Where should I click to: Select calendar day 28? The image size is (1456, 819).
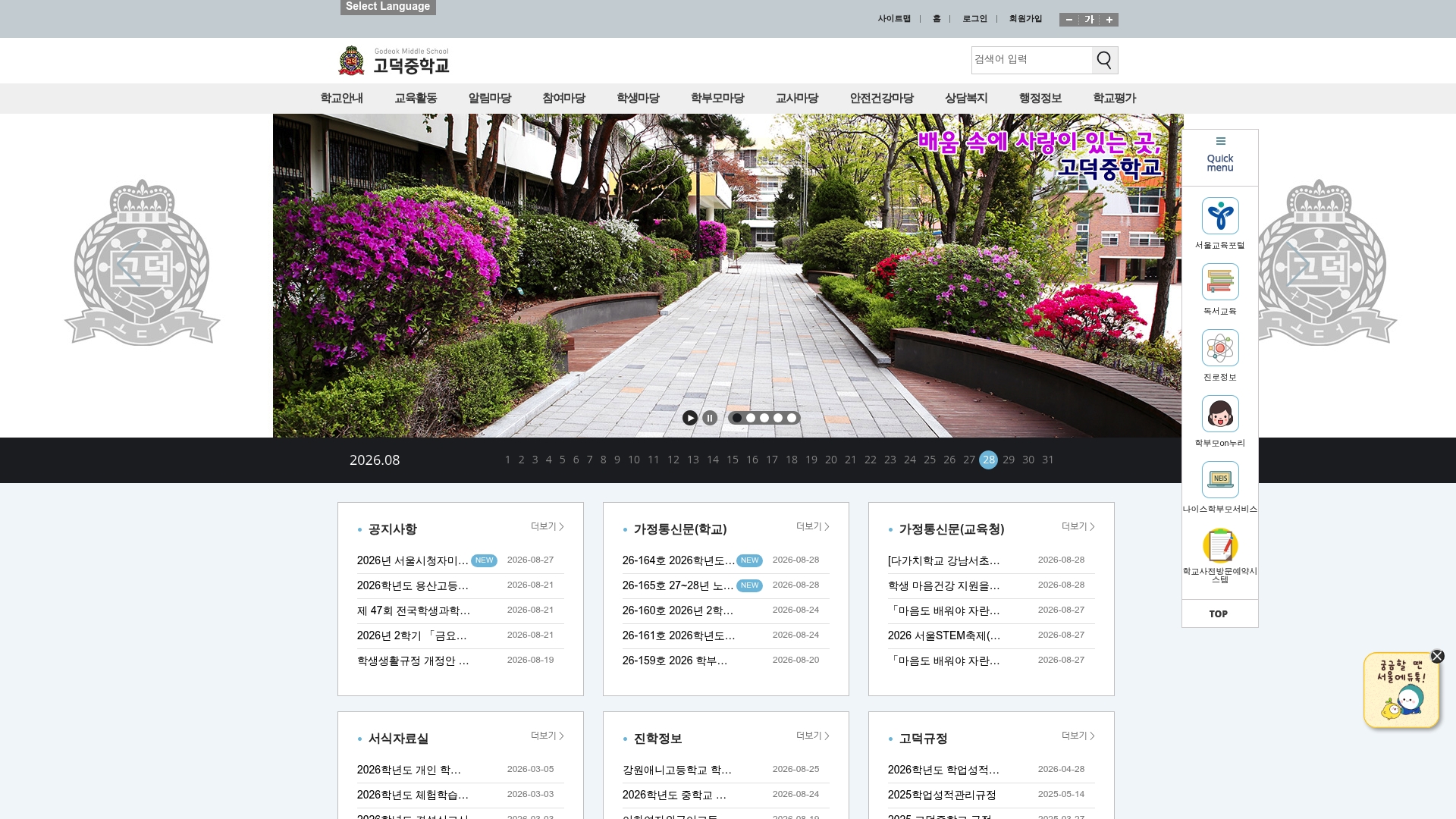click(x=989, y=460)
